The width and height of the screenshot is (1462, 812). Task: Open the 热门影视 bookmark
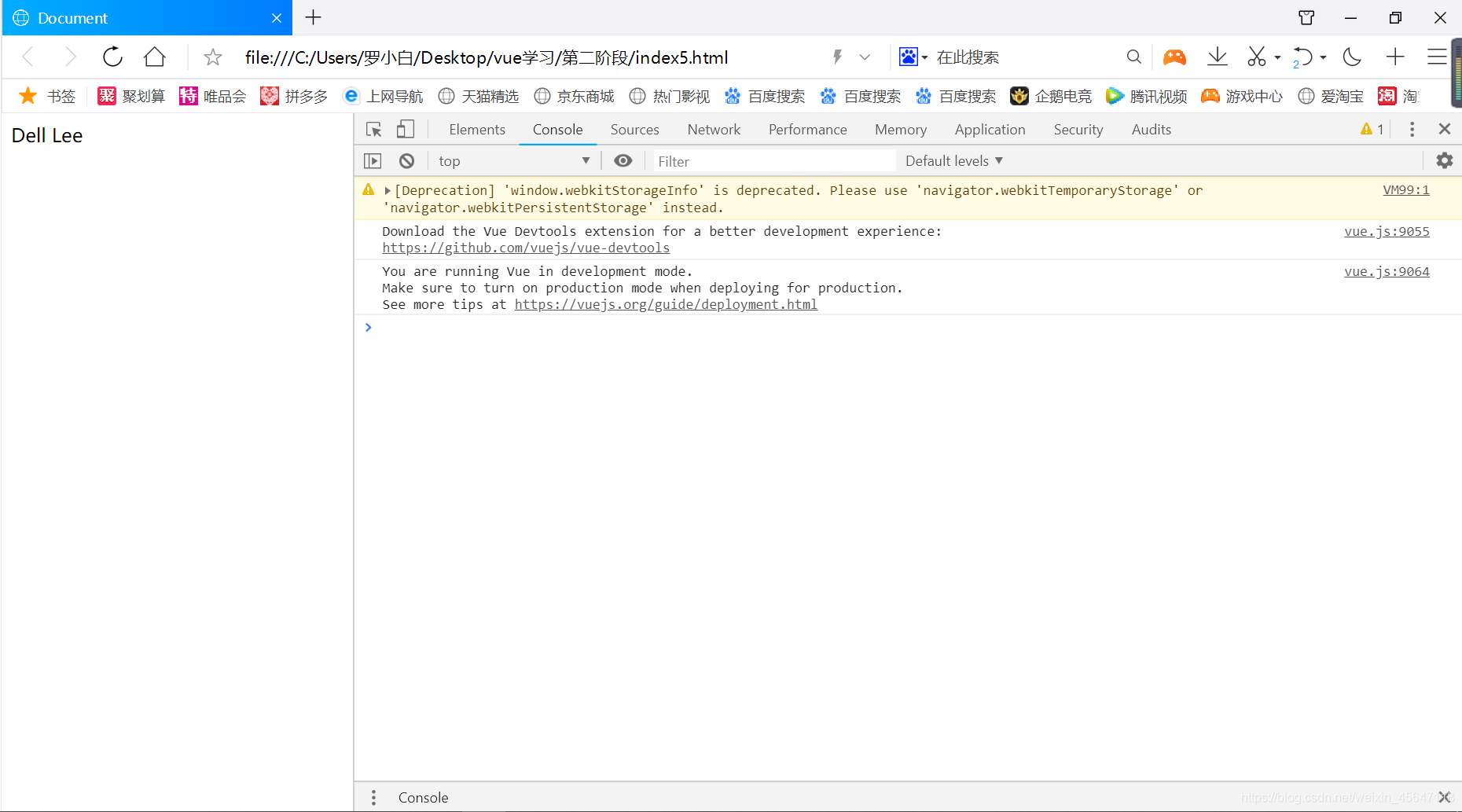tap(670, 96)
